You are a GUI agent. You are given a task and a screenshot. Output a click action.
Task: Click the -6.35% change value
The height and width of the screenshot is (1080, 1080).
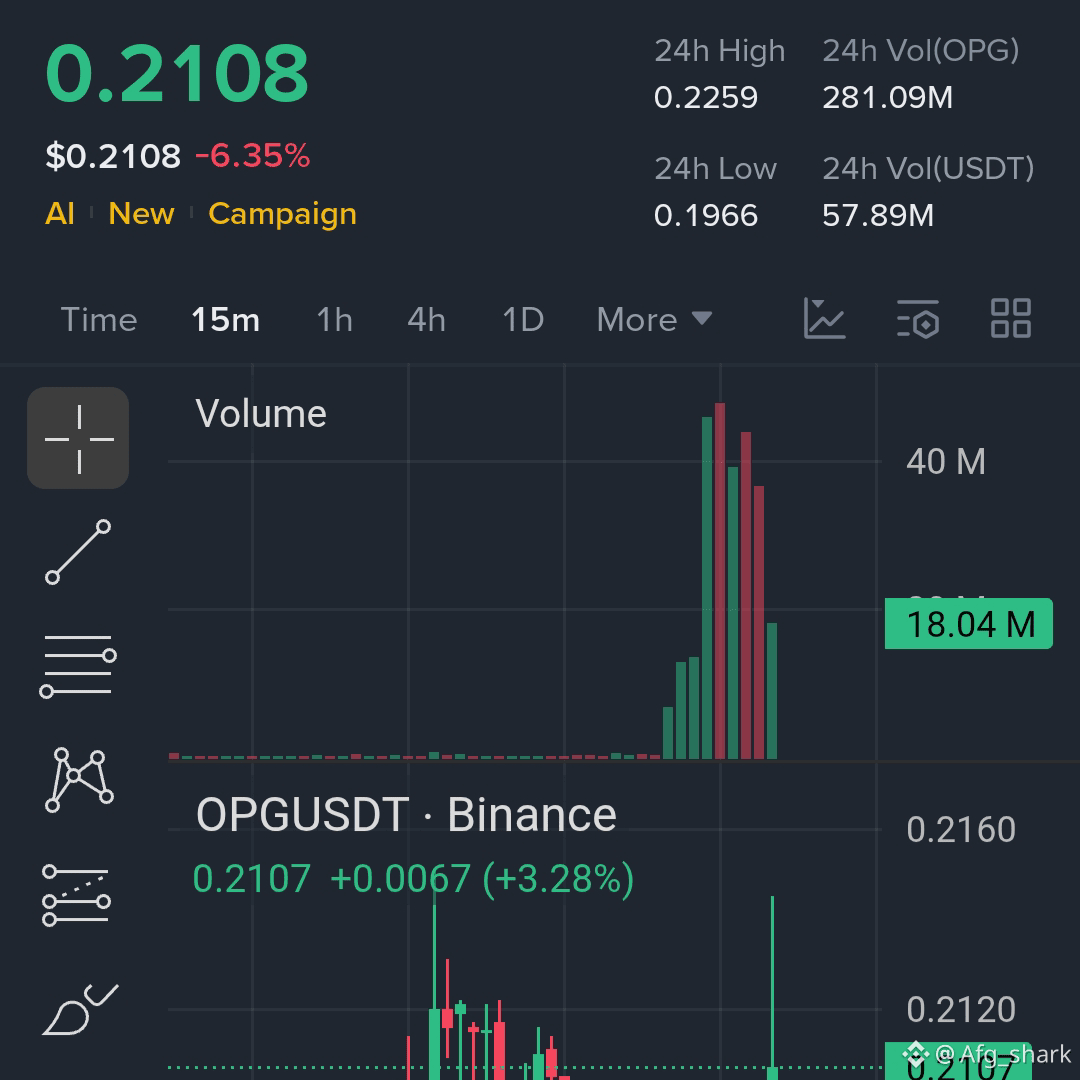coord(253,156)
